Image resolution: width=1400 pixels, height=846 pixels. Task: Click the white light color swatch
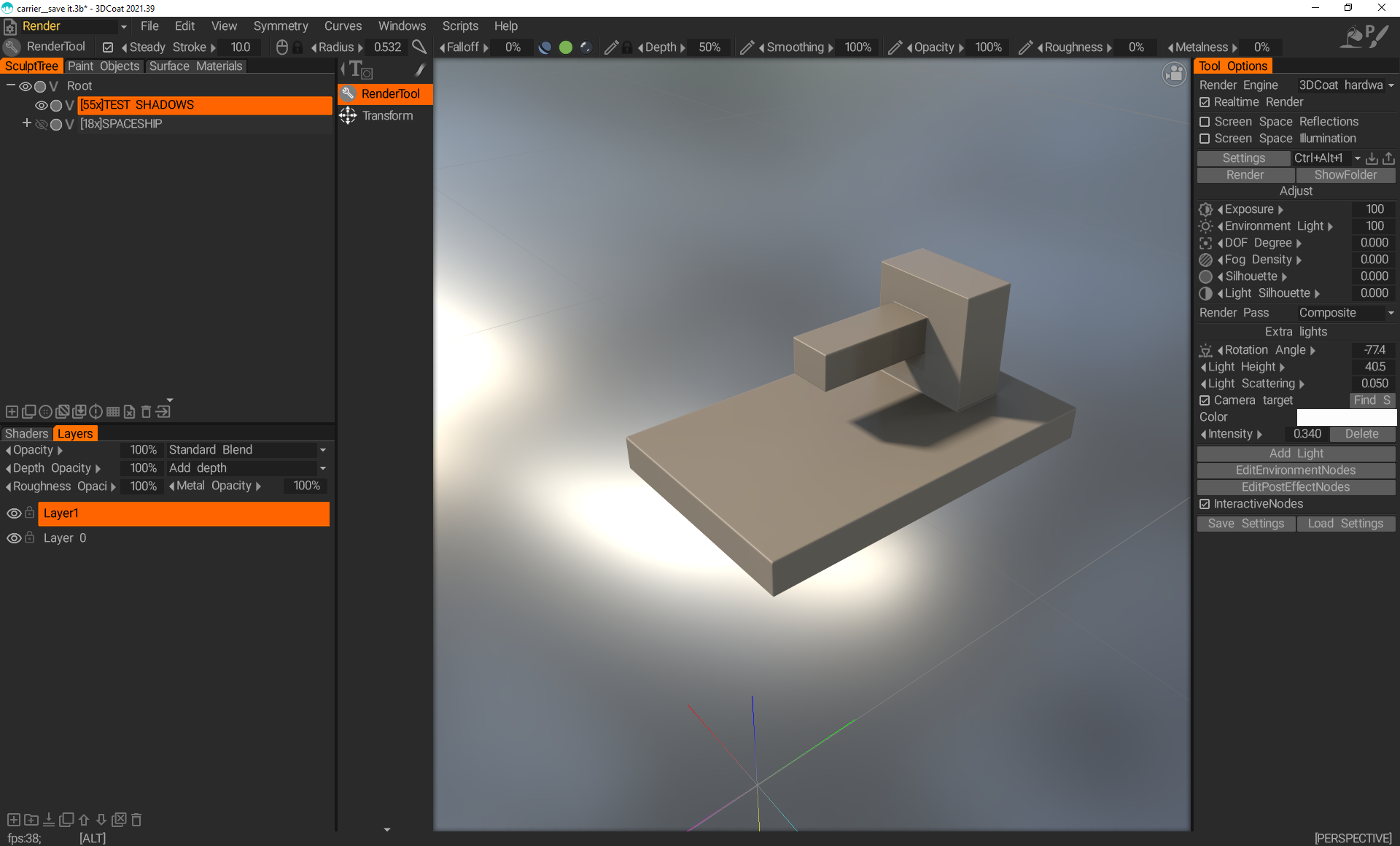[x=1346, y=416]
